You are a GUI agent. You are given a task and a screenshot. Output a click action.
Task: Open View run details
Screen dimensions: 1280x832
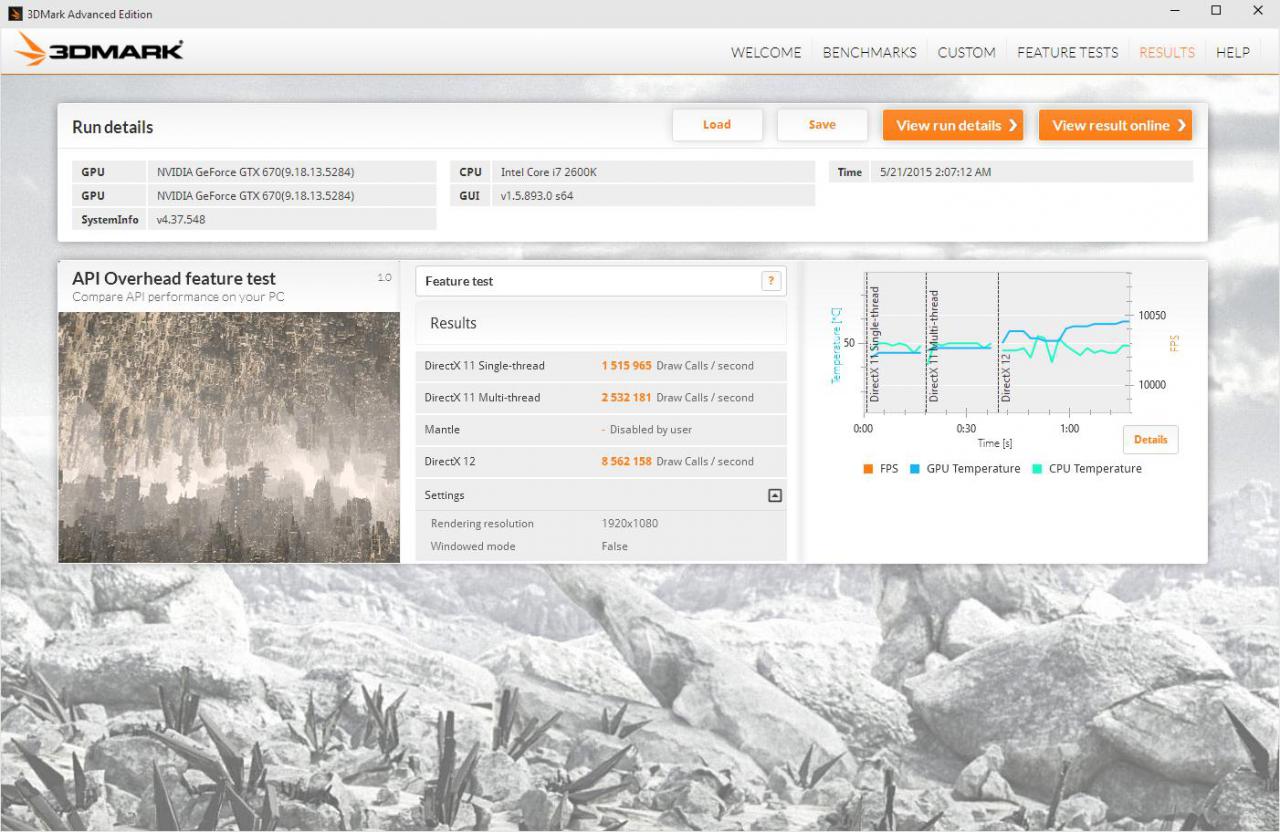(x=953, y=125)
